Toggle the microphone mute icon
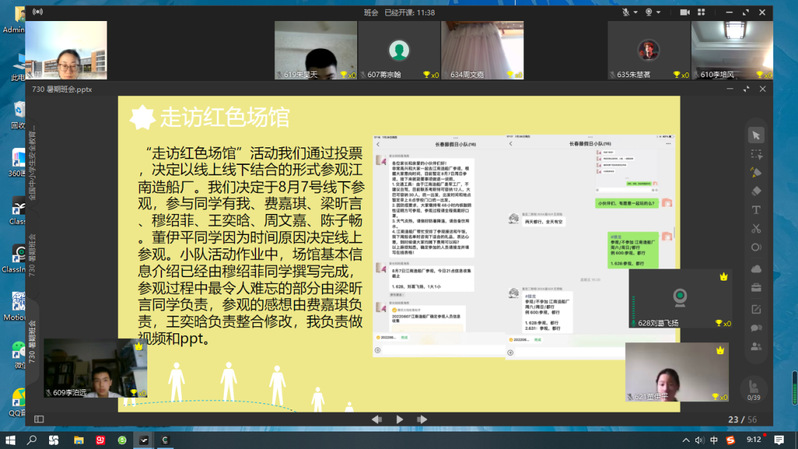 pos(626,13)
